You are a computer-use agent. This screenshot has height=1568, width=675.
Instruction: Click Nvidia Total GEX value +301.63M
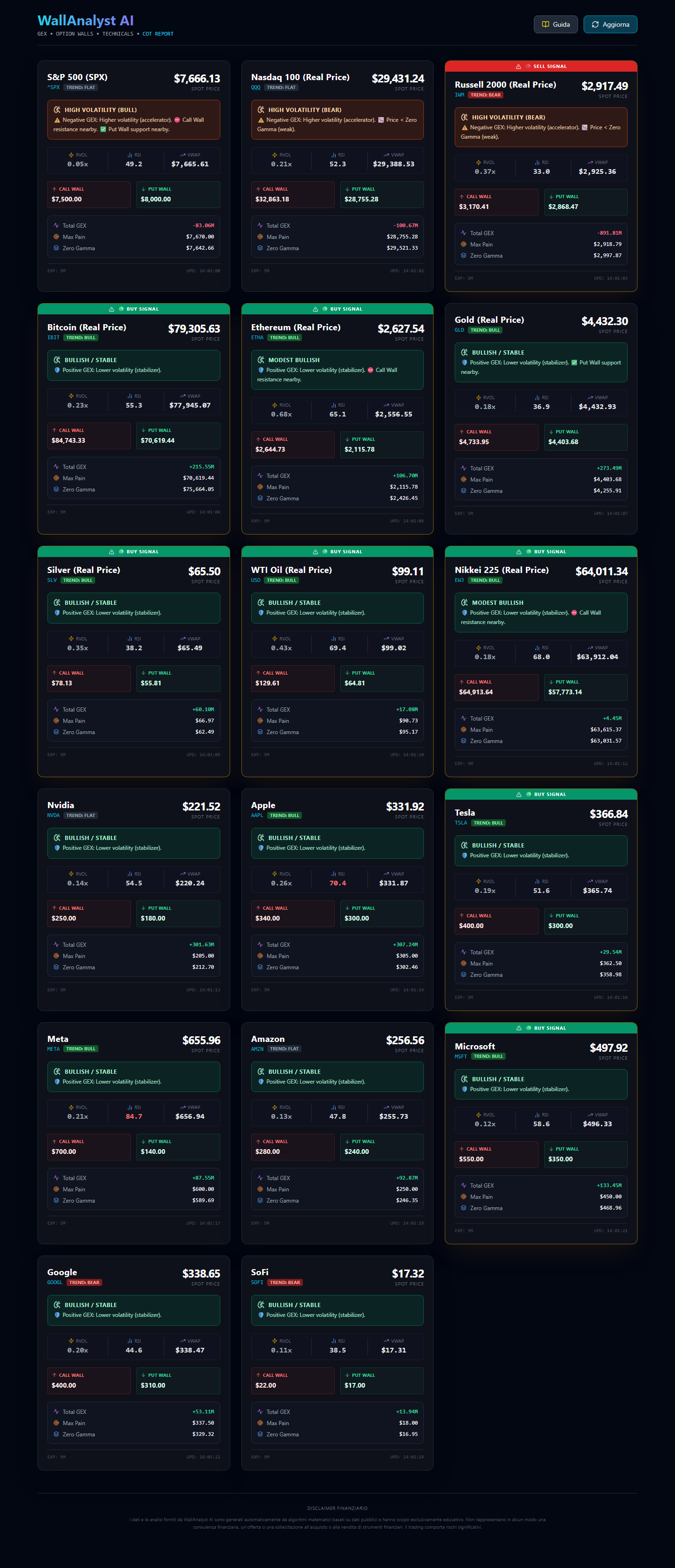(202, 945)
